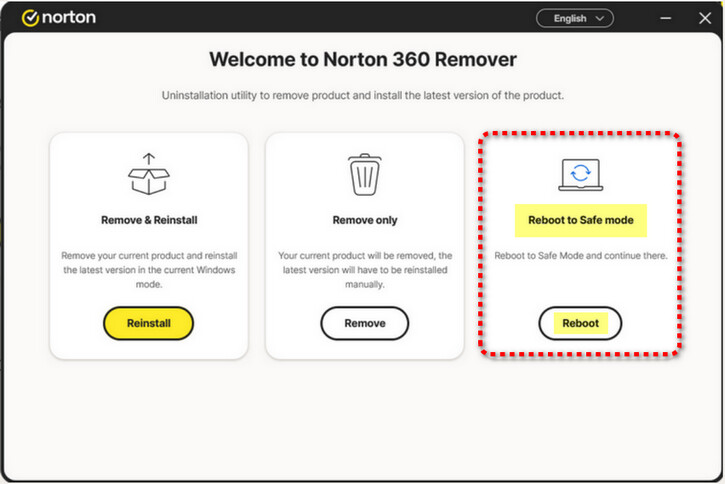Select the Reboot to Safe mode heading
The width and height of the screenshot is (725, 484).
(x=580, y=219)
